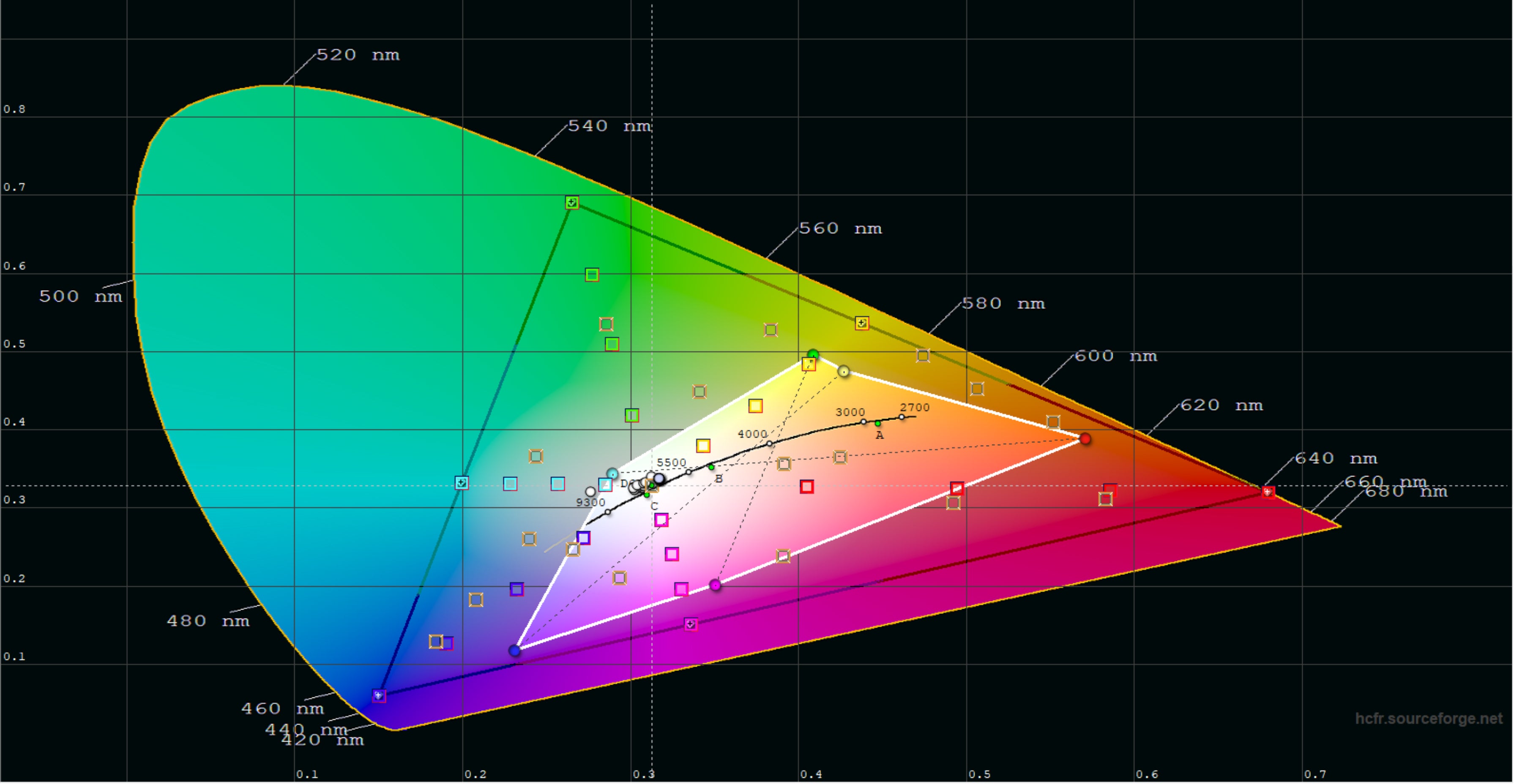Select the measured cyan secondary circle marker

pos(612,474)
